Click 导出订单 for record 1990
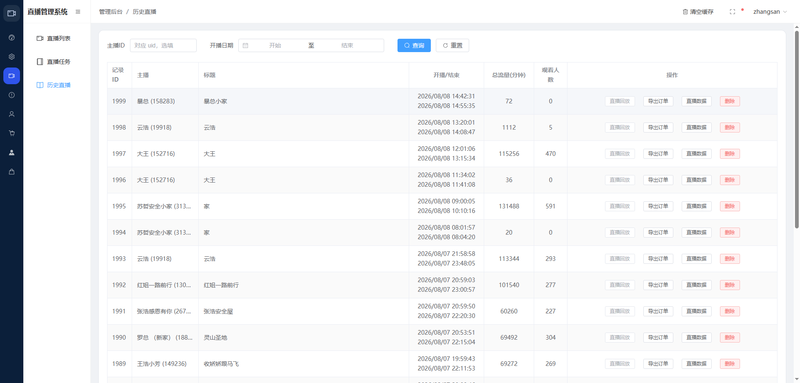The height and width of the screenshot is (383, 800). point(658,338)
